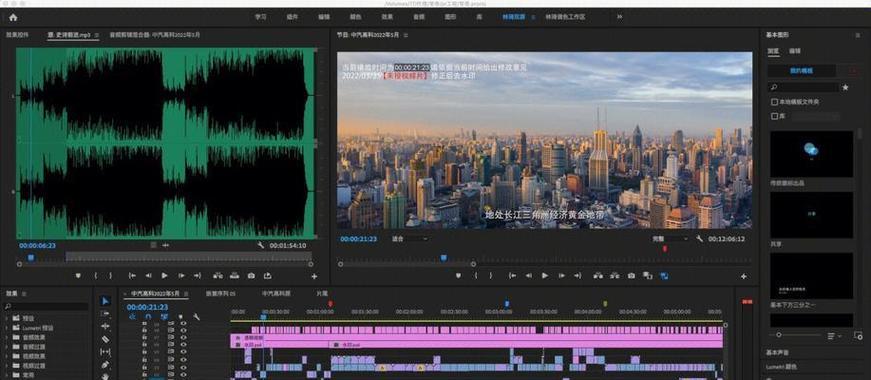The height and width of the screenshot is (380, 871).
Task: Open source monitor button editor plus
Action: [x=314, y=276]
